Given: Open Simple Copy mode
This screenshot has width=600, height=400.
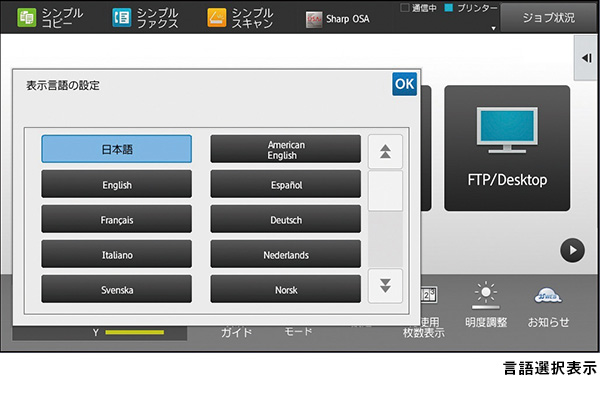Looking at the screenshot, I should click(49, 16).
